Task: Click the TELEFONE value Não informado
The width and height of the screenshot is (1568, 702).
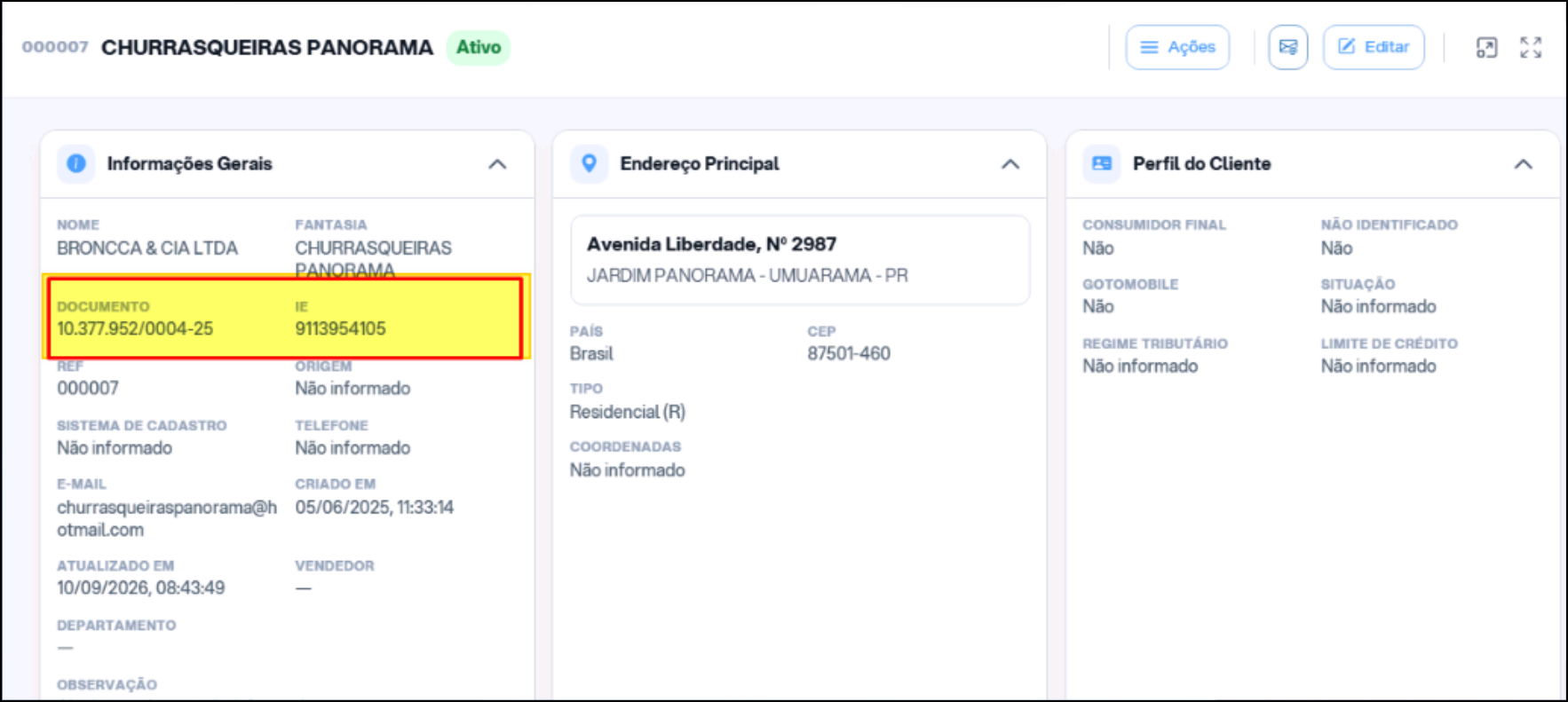Action: 352,448
